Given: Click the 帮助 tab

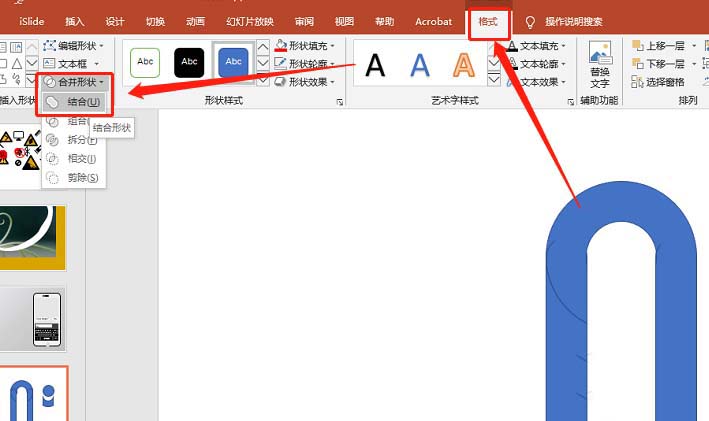Looking at the screenshot, I should 384,22.
